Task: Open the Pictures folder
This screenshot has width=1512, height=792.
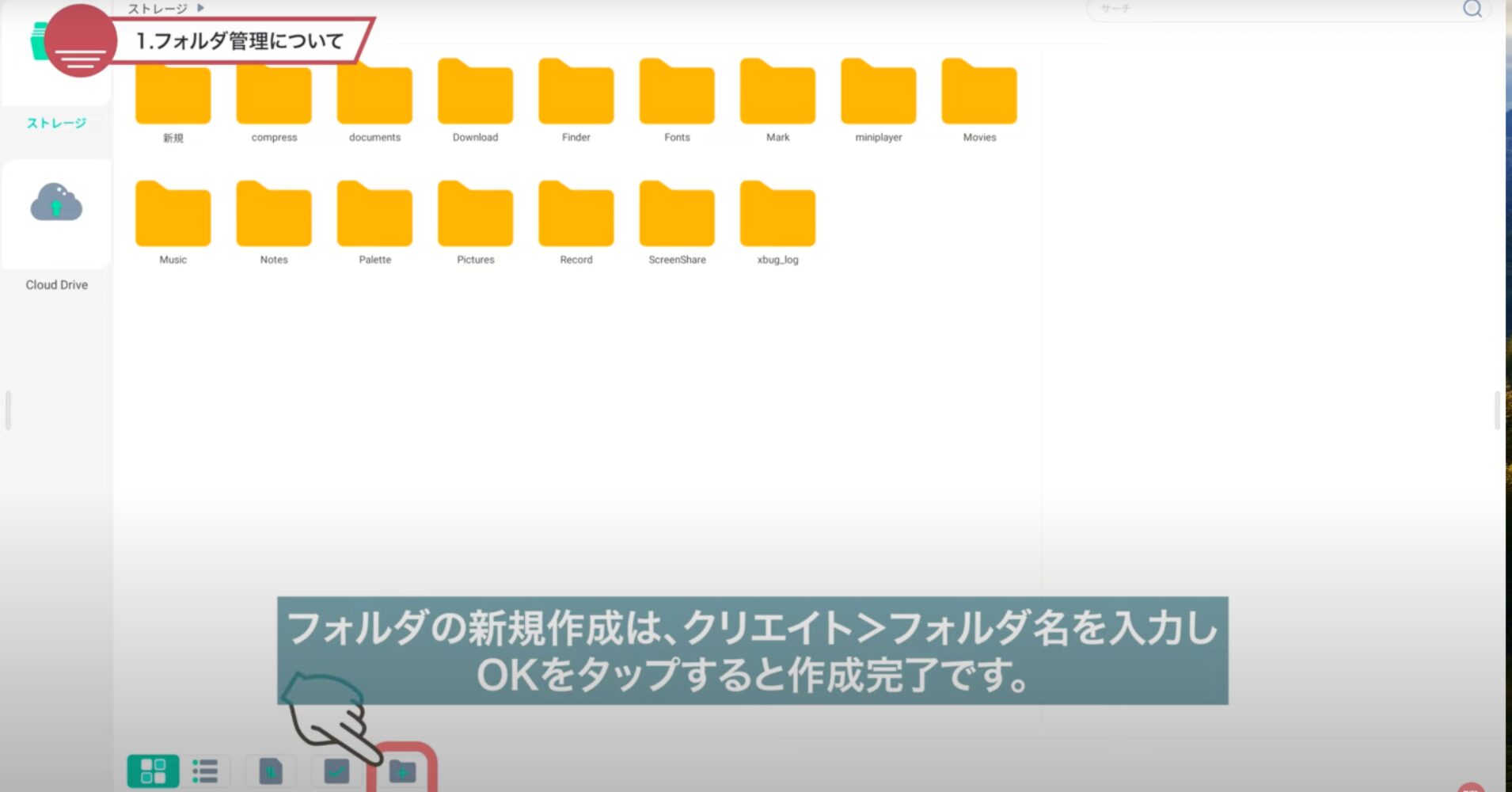Action: 475,215
